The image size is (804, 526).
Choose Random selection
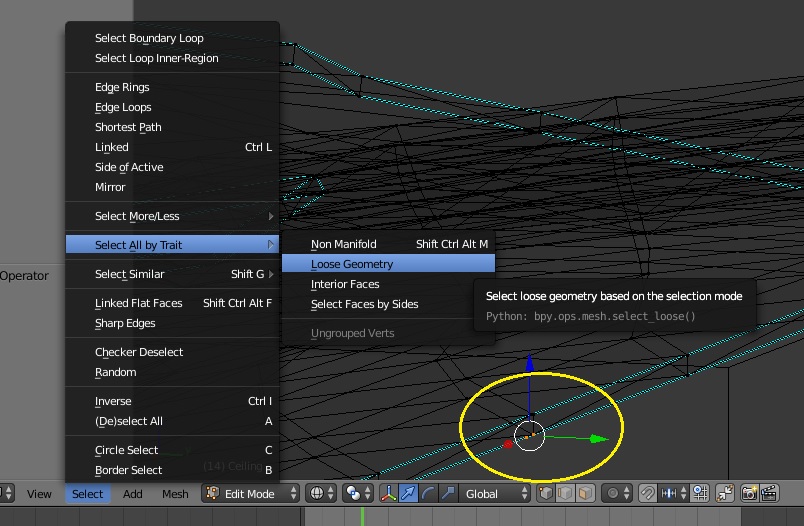(x=172, y=372)
